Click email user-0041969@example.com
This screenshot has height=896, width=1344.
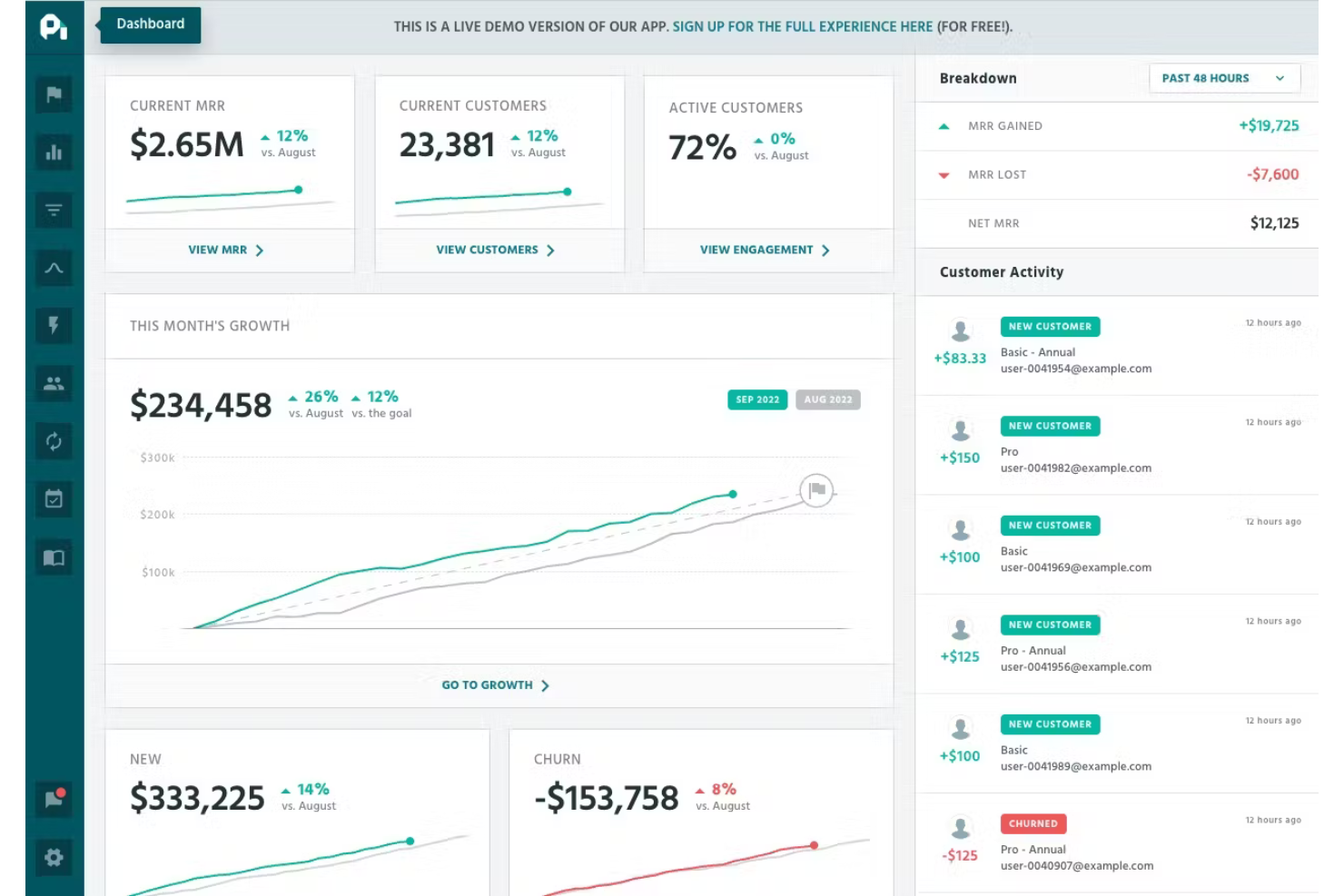1076,567
